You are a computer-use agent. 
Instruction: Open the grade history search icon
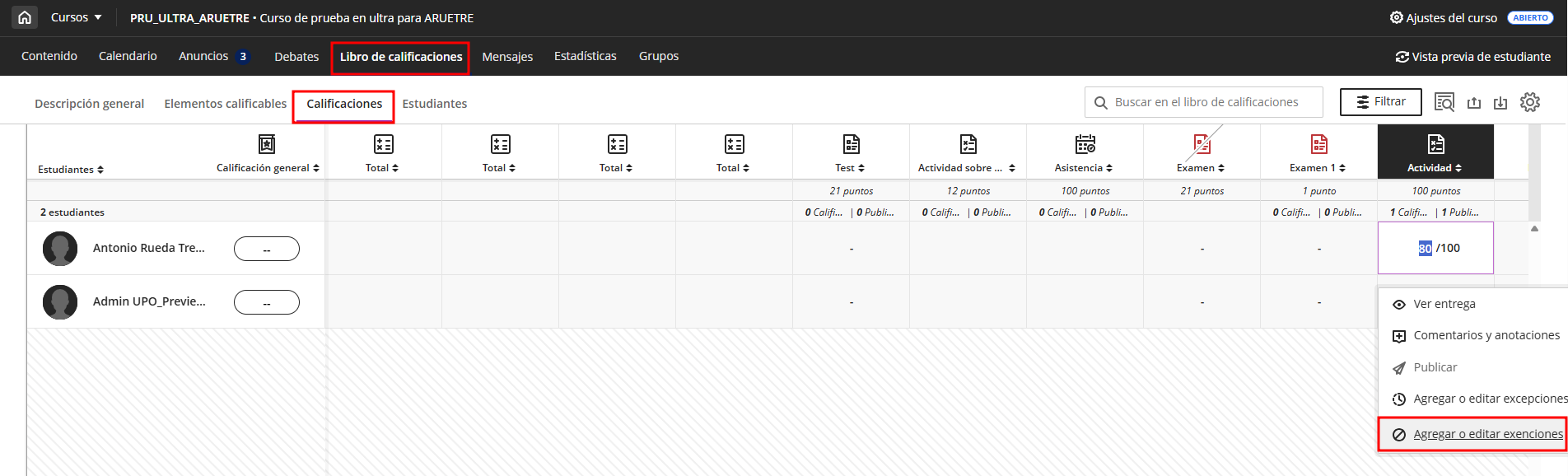coord(1444,102)
